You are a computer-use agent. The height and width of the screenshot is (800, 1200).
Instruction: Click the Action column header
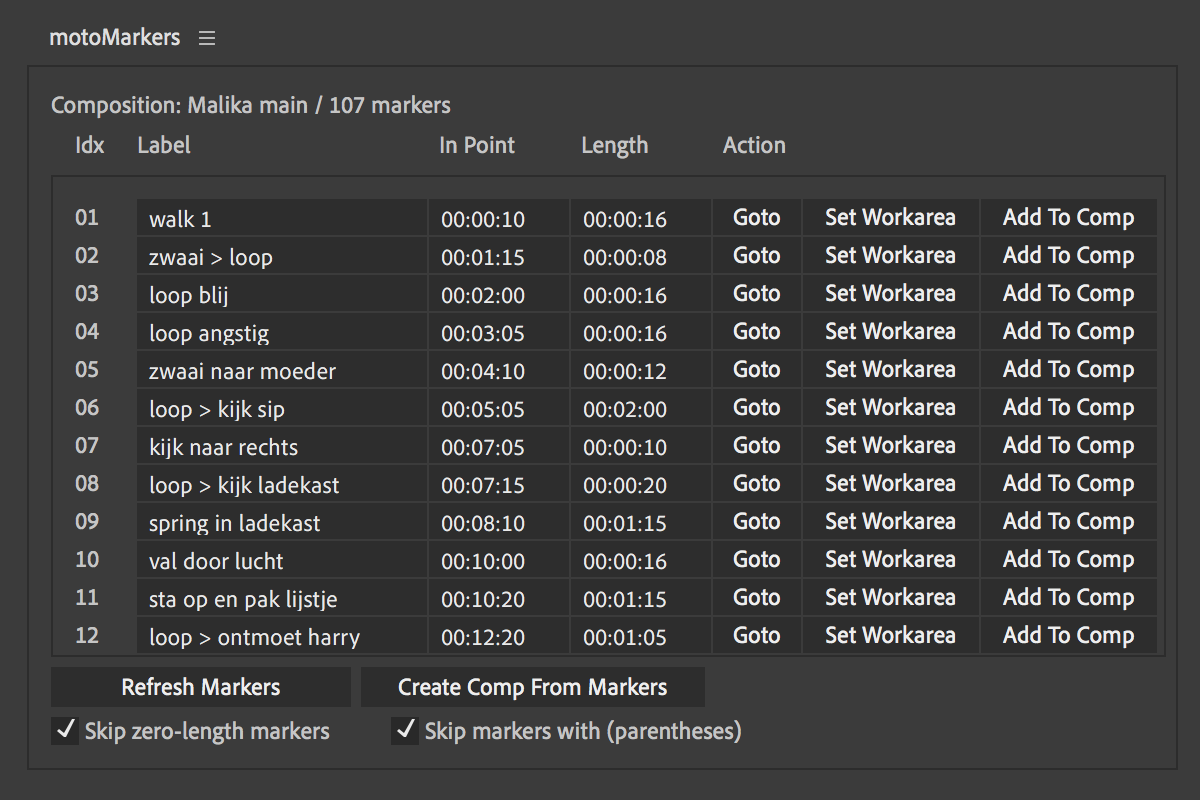pos(754,145)
